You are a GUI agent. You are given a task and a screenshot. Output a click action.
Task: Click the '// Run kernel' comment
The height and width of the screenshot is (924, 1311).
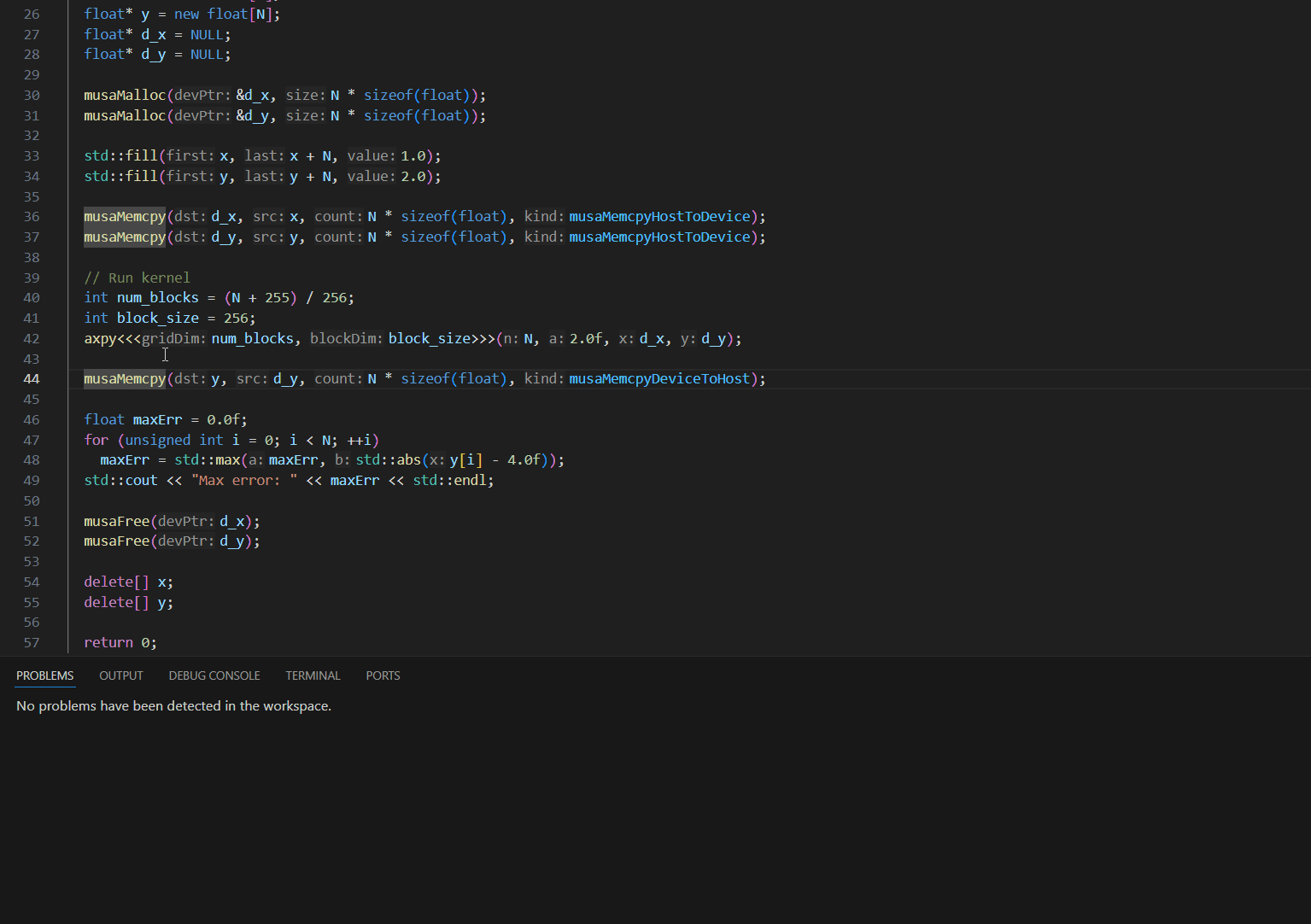tap(137, 278)
